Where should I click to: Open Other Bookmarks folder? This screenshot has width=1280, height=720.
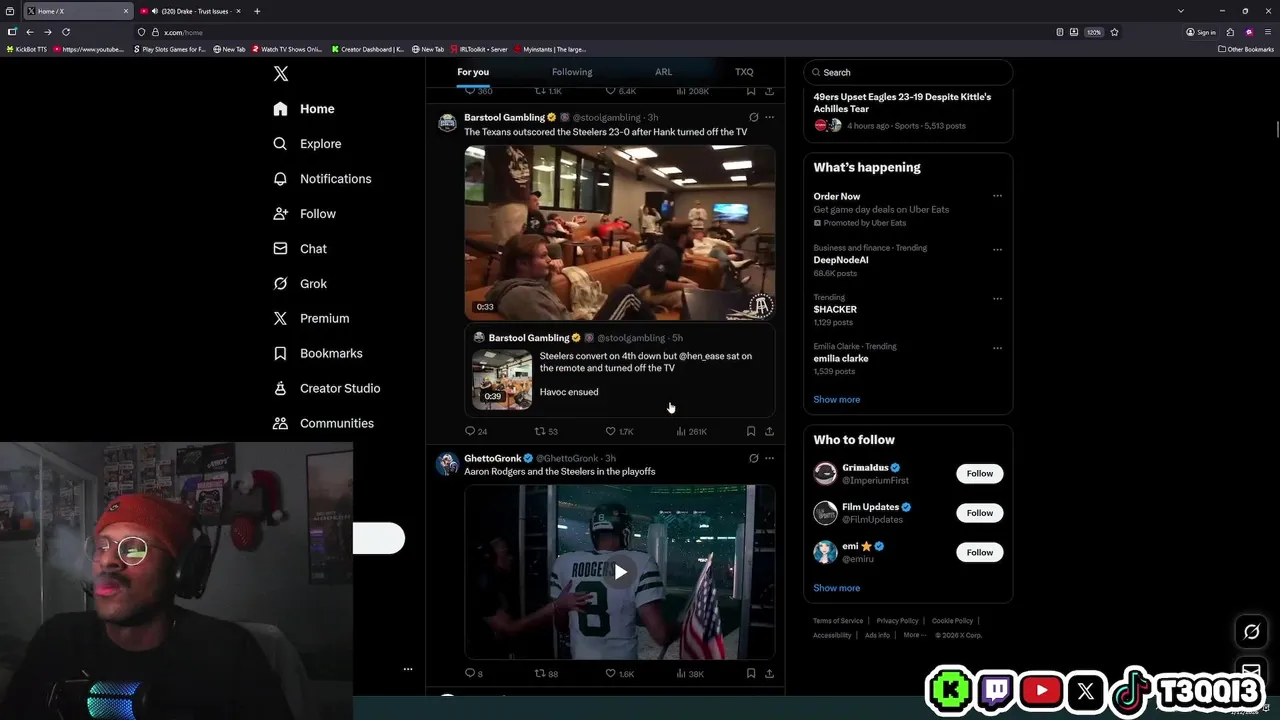pos(1246,49)
